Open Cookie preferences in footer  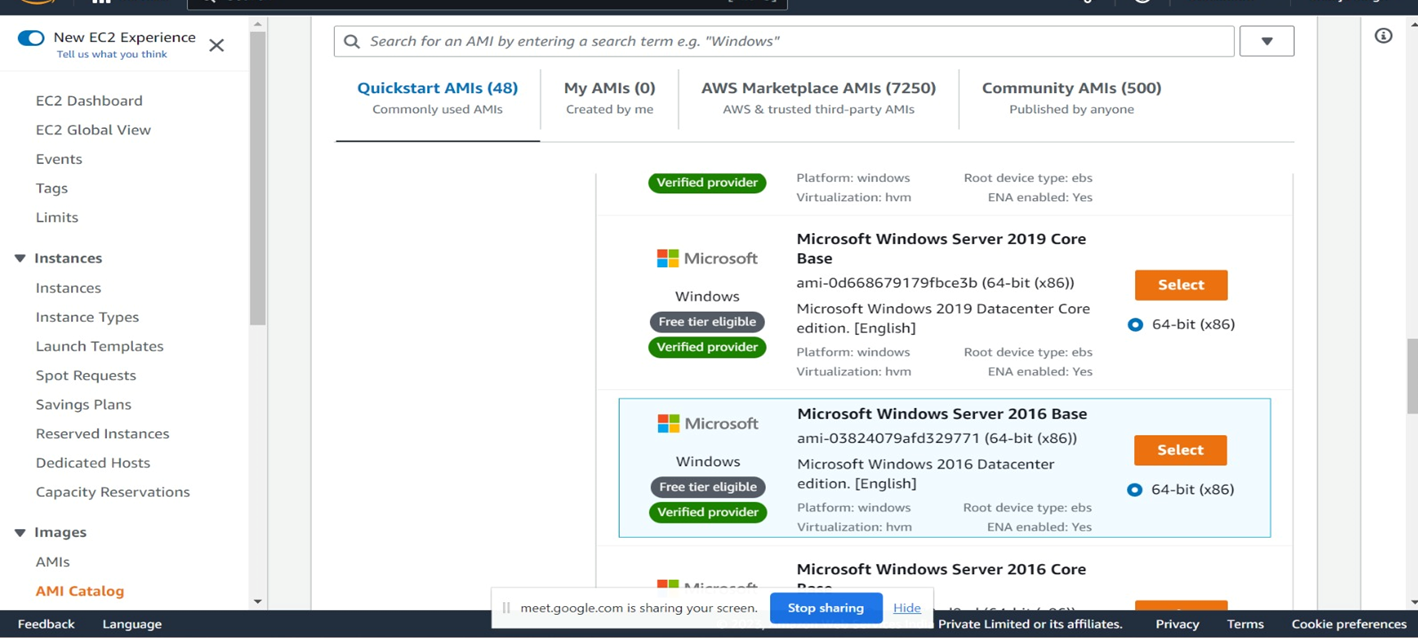tap(1349, 624)
